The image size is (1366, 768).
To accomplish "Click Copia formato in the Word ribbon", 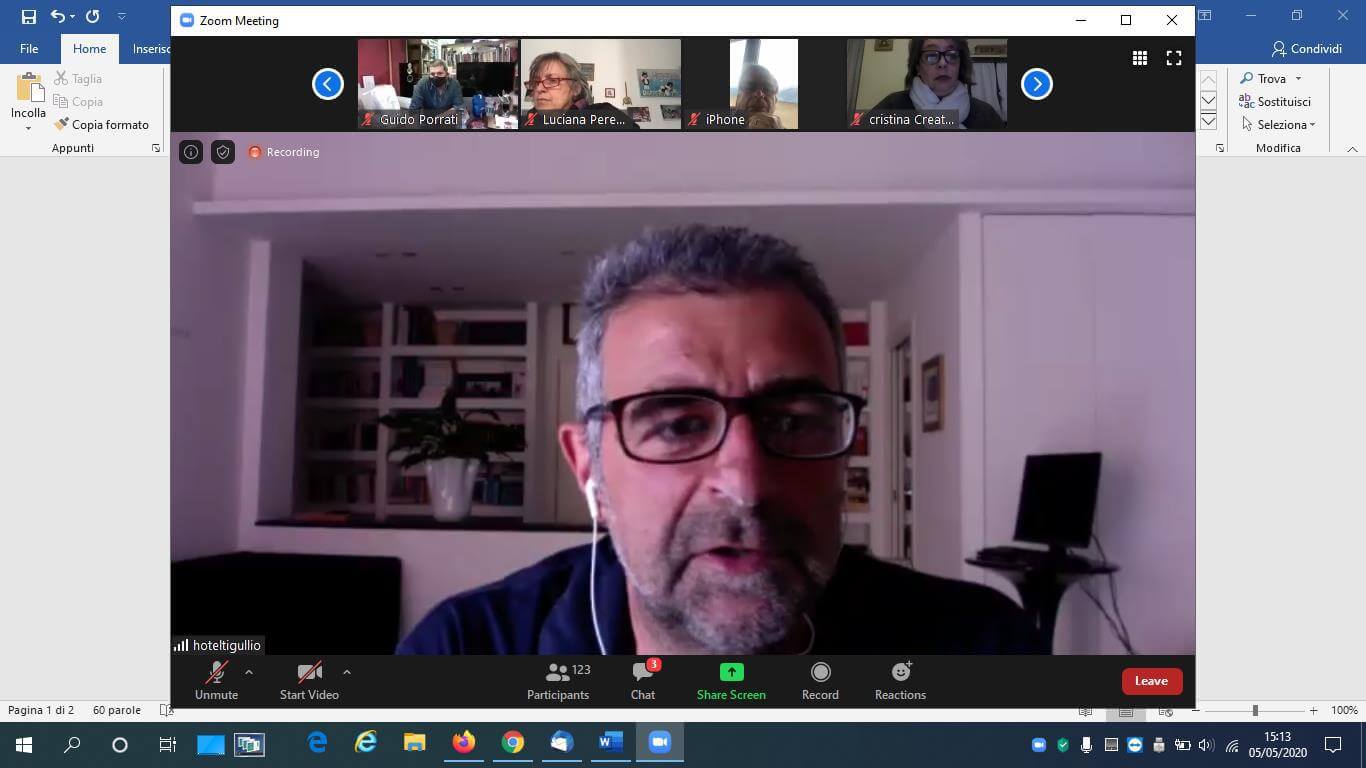I will [x=101, y=125].
